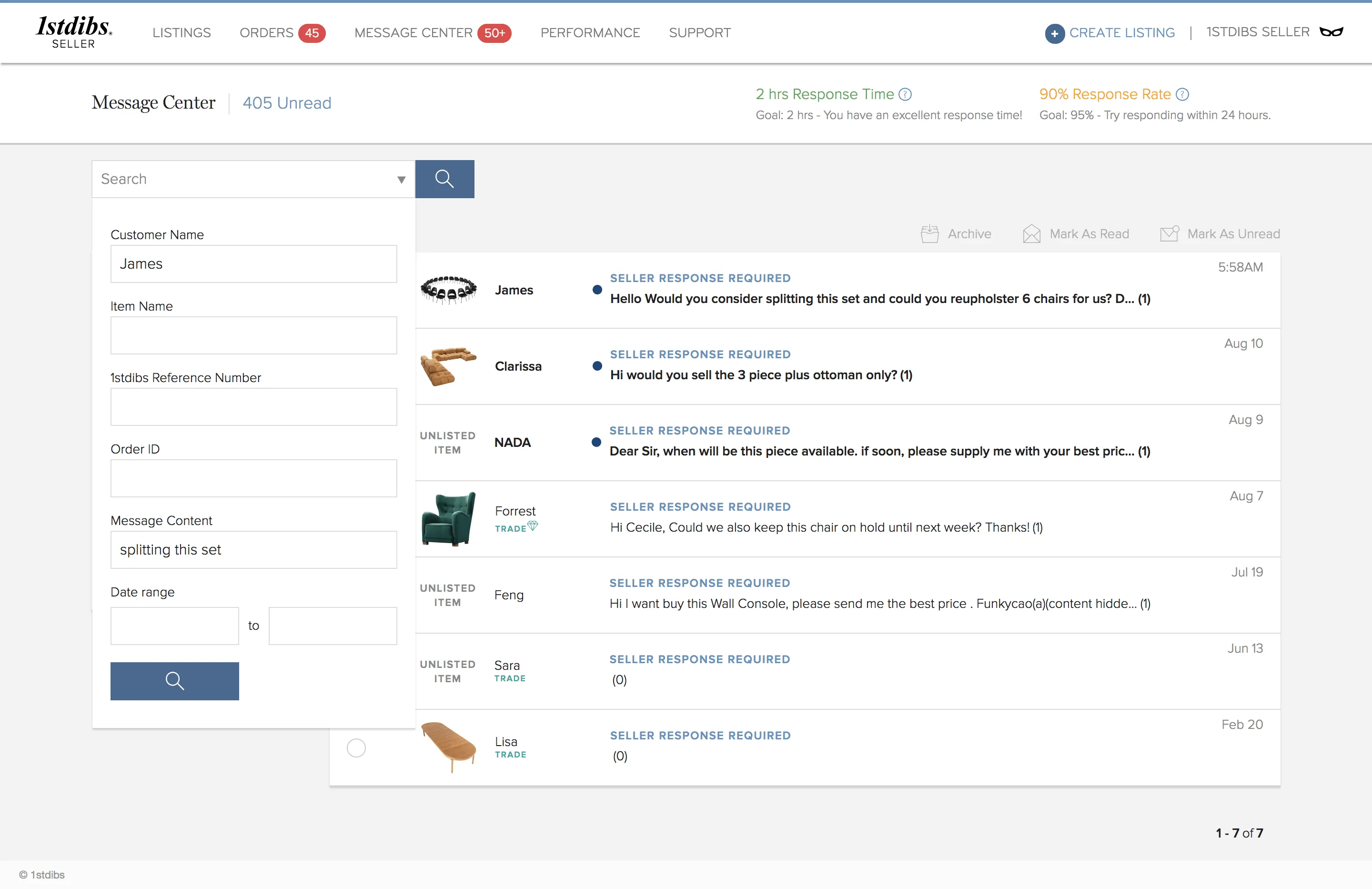Click the 1stdibs Reference Number field
The height and width of the screenshot is (889, 1372).
253,407
